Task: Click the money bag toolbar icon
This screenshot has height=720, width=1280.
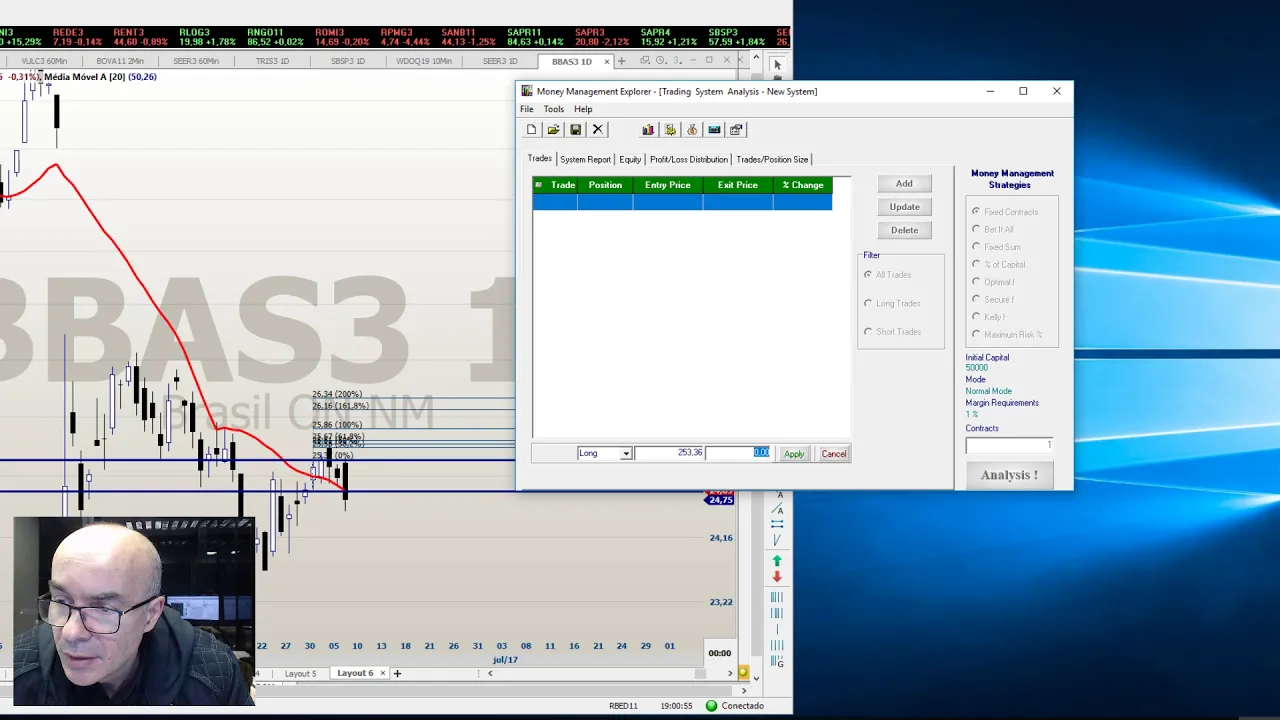Action: [x=692, y=129]
